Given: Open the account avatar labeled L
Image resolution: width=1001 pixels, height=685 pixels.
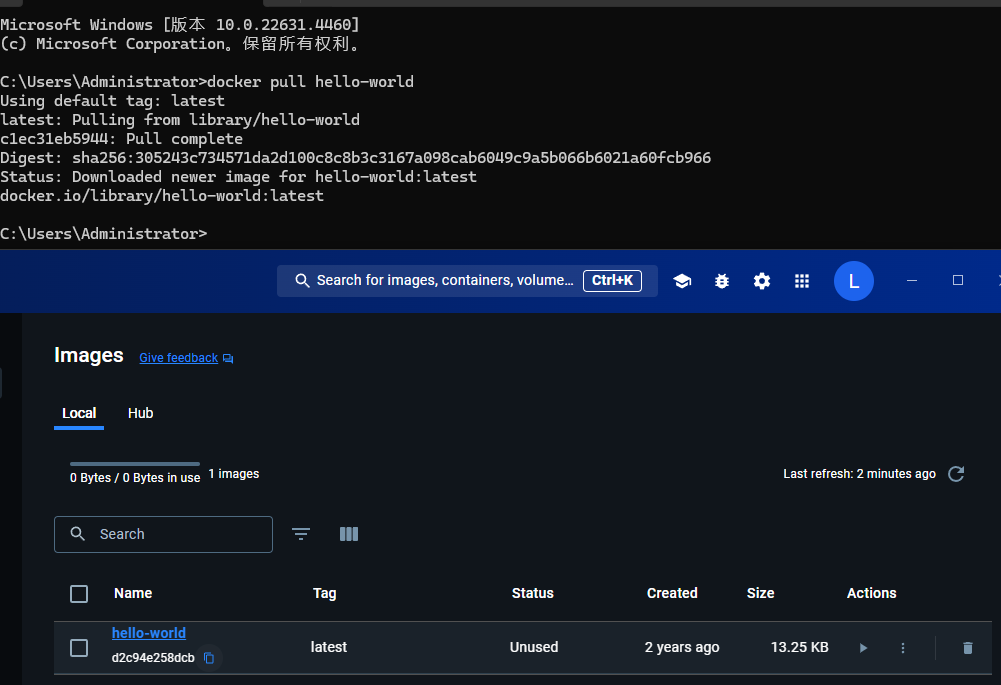Looking at the screenshot, I should coord(854,281).
